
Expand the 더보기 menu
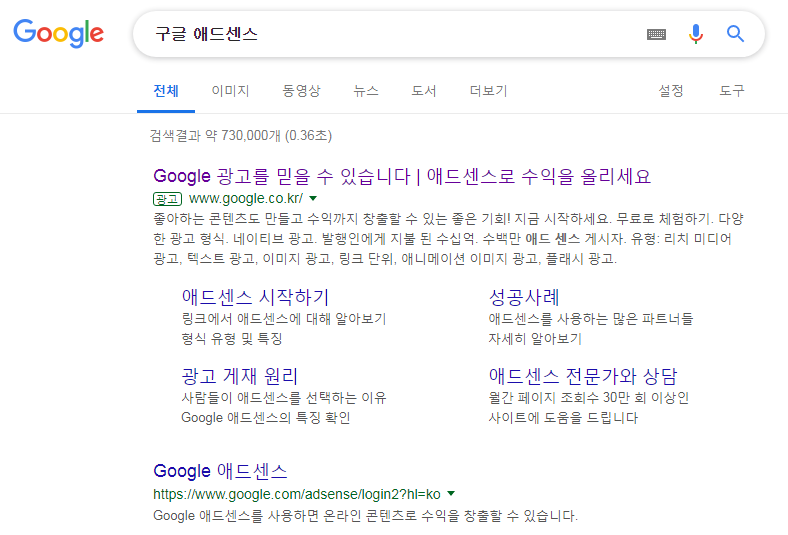point(488,91)
